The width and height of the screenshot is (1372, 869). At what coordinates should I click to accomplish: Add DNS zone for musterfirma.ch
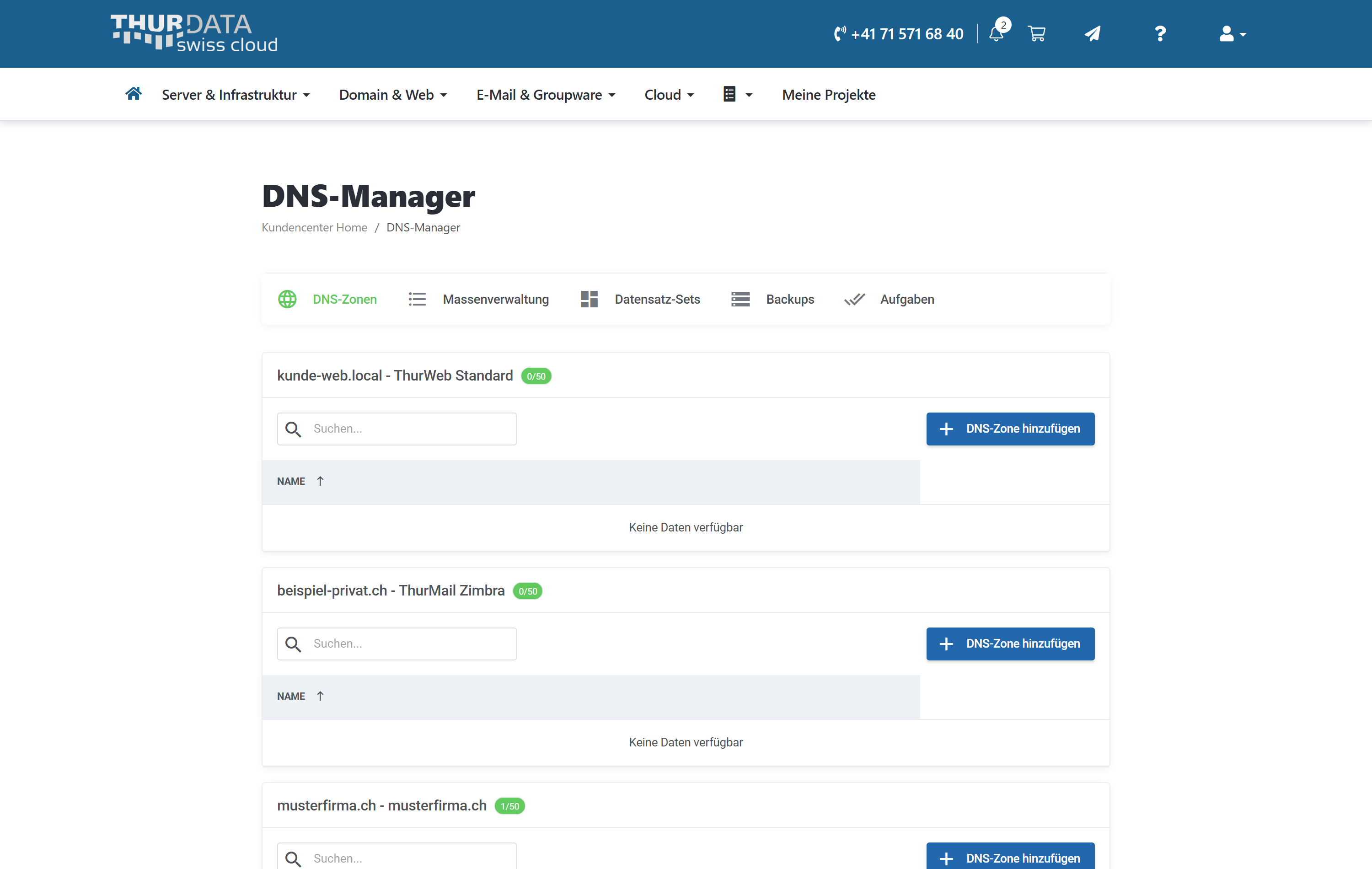coord(1010,857)
